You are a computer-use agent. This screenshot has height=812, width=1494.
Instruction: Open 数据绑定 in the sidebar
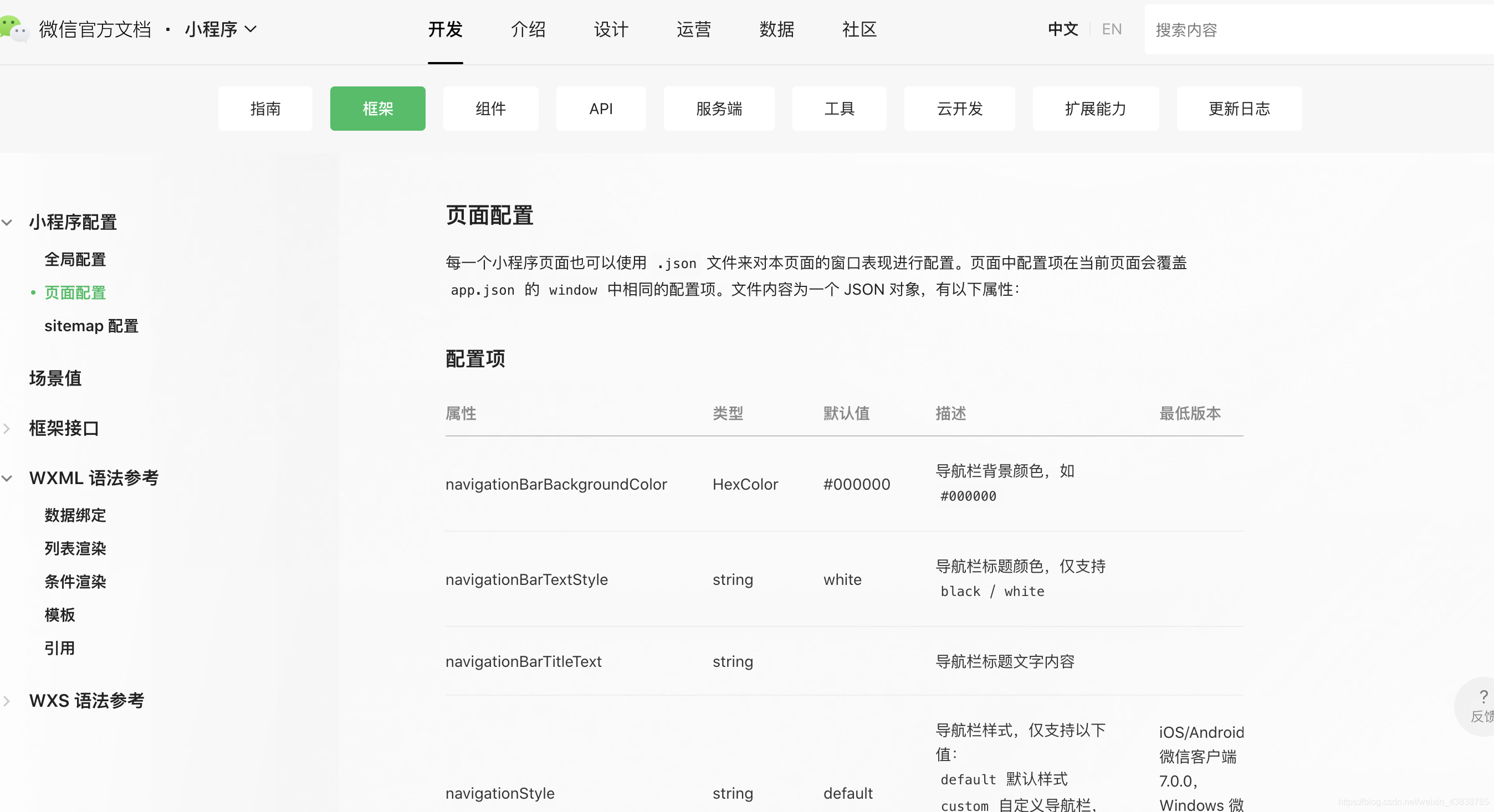pyautogui.click(x=75, y=515)
